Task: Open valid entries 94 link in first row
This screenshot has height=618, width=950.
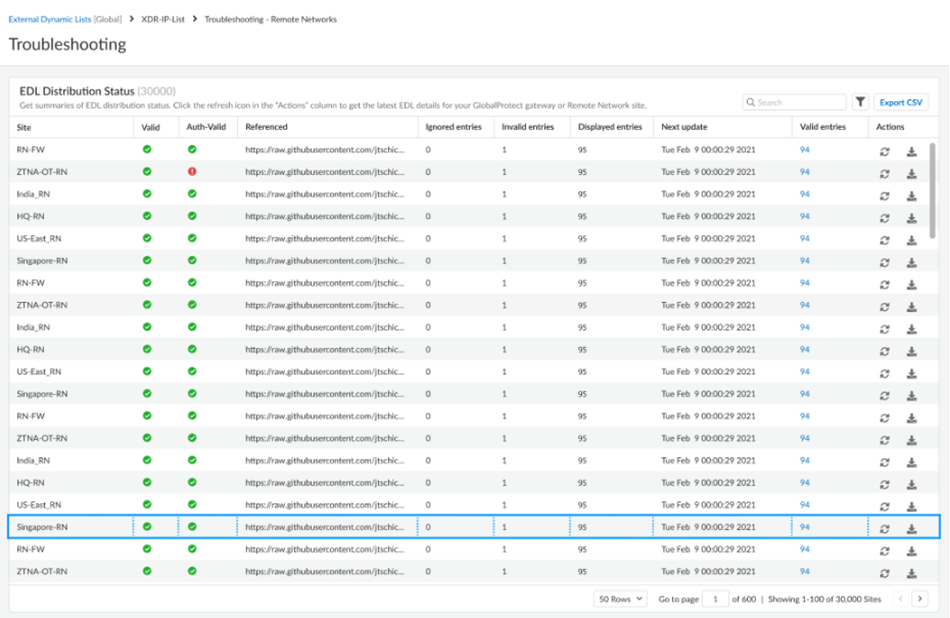Action: pyautogui.click(x=805, y=149)
